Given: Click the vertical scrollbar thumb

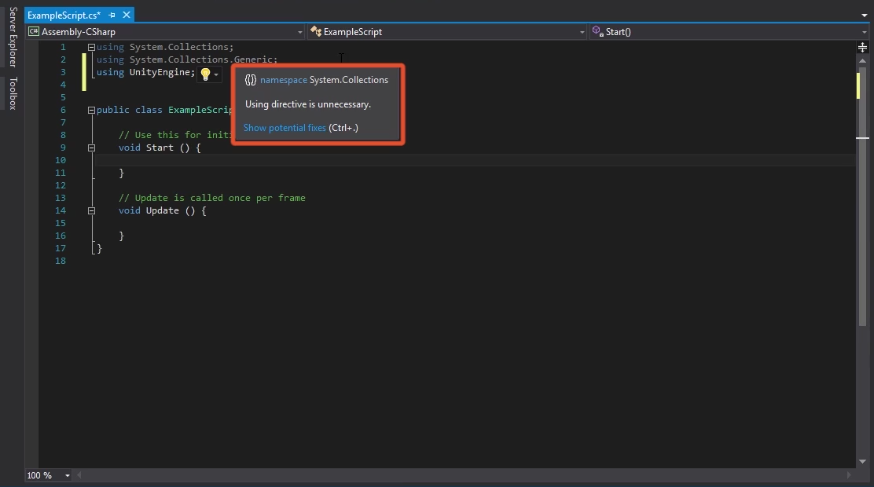Looking at the screenshot, I should coord(862,197).
